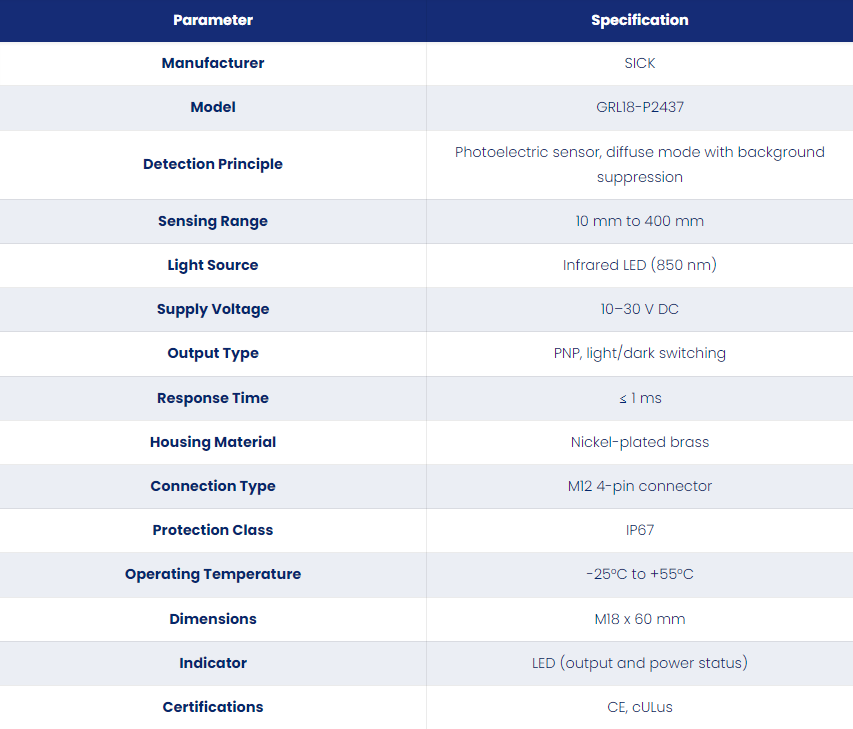Click the diffuse mode background suppression text

point(640,164)
